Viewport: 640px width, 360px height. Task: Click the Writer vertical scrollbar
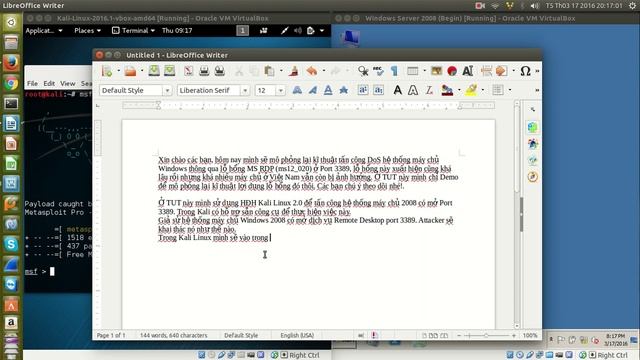coord(517,213)
